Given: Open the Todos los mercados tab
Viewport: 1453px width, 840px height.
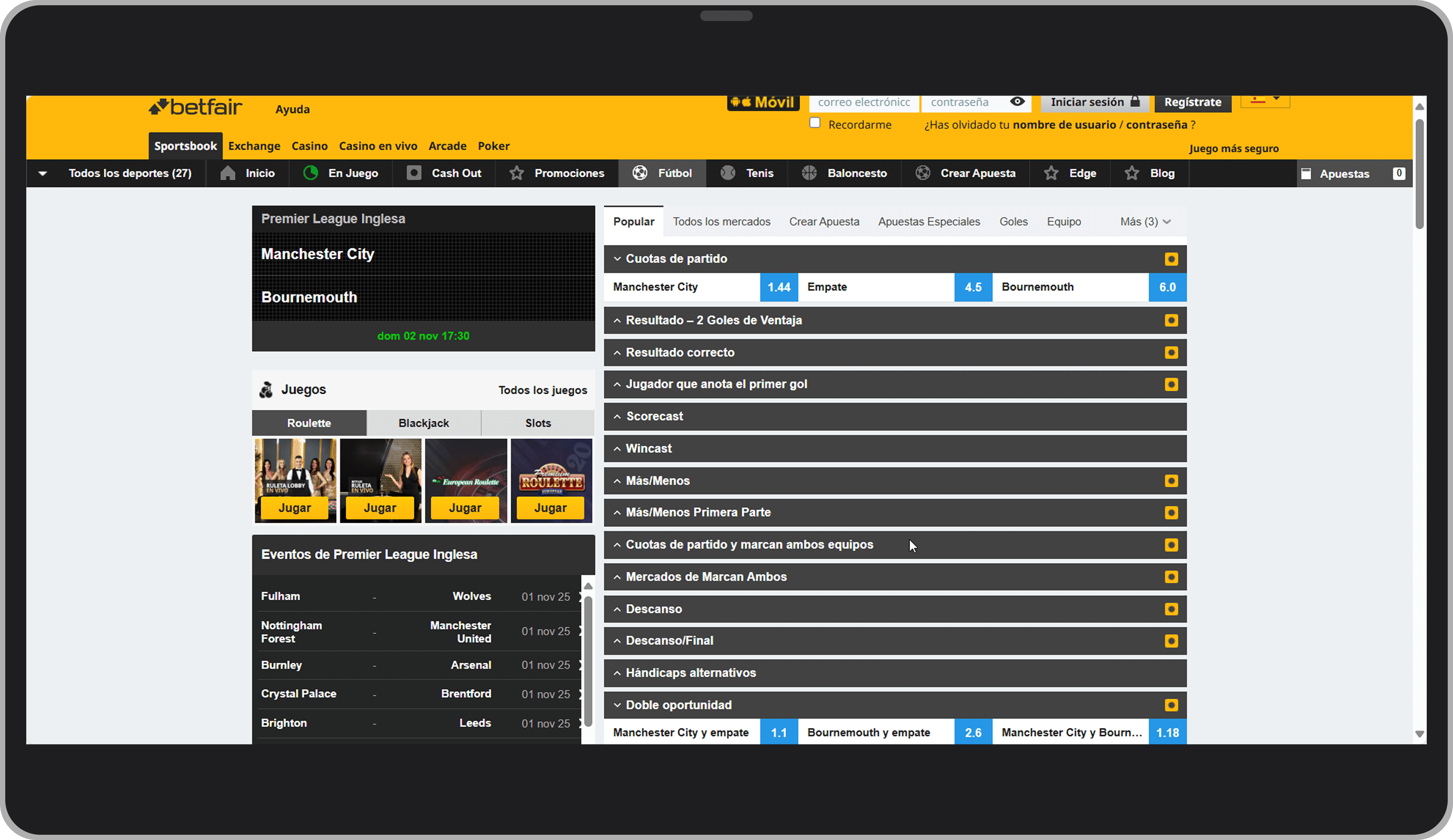Looking at the screenshot, I should 721,221.
